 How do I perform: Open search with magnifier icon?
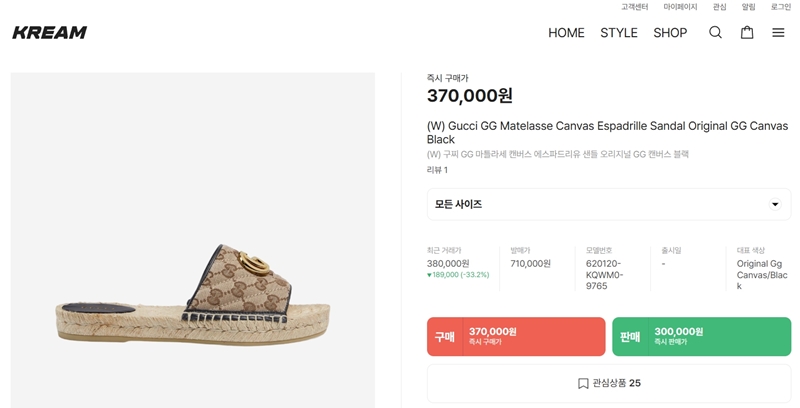tap(715, 32)
